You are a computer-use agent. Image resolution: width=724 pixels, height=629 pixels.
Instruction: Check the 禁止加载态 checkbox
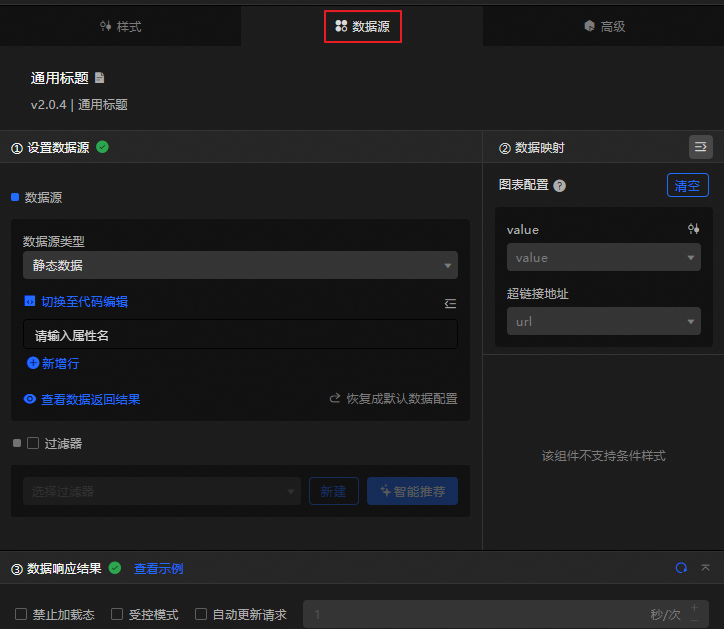click(21, 614)
